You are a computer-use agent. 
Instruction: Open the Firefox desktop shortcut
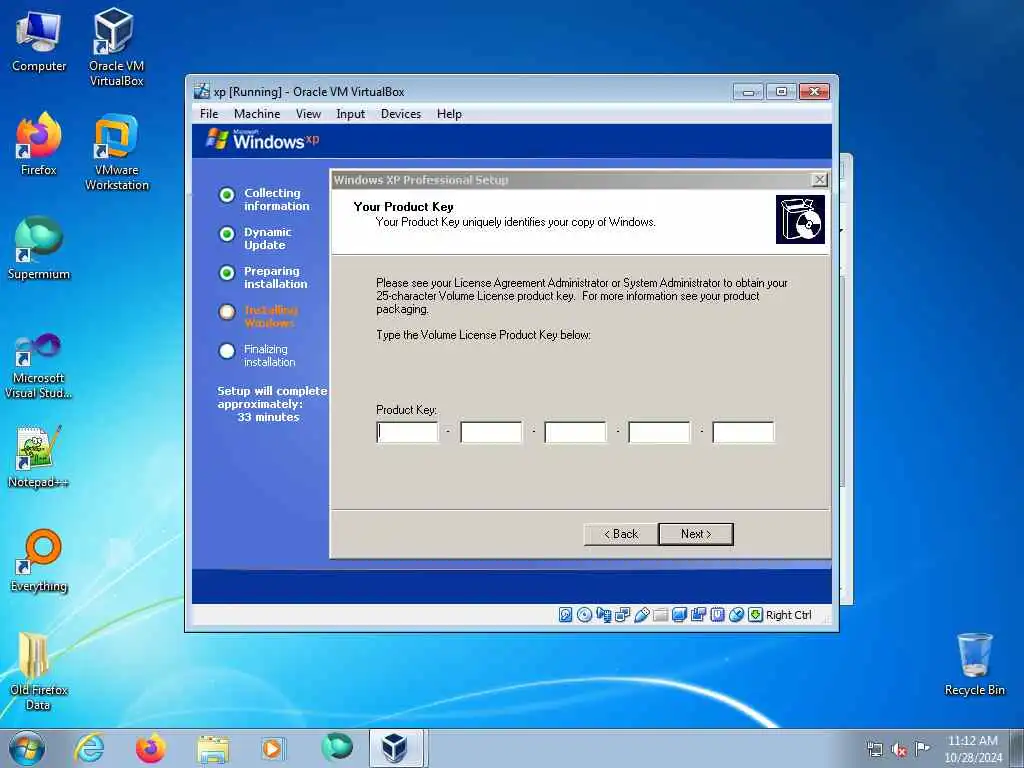click(x=39, y=145)
